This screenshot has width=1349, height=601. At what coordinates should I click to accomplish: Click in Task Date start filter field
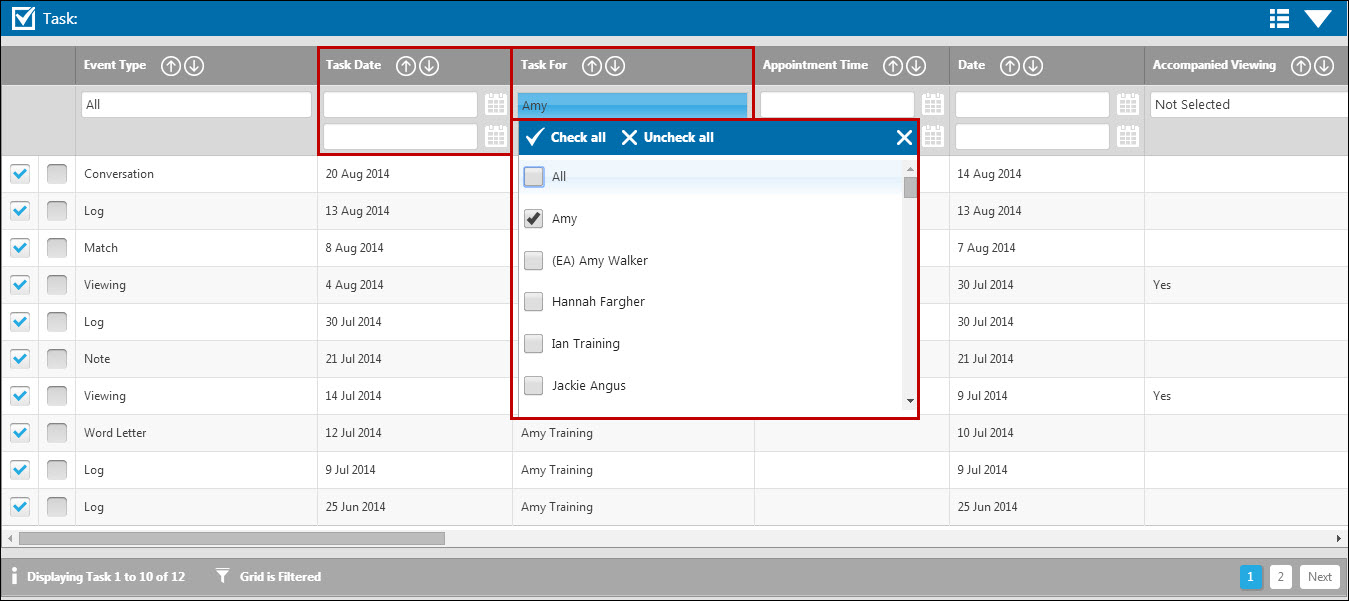(400, 105)
